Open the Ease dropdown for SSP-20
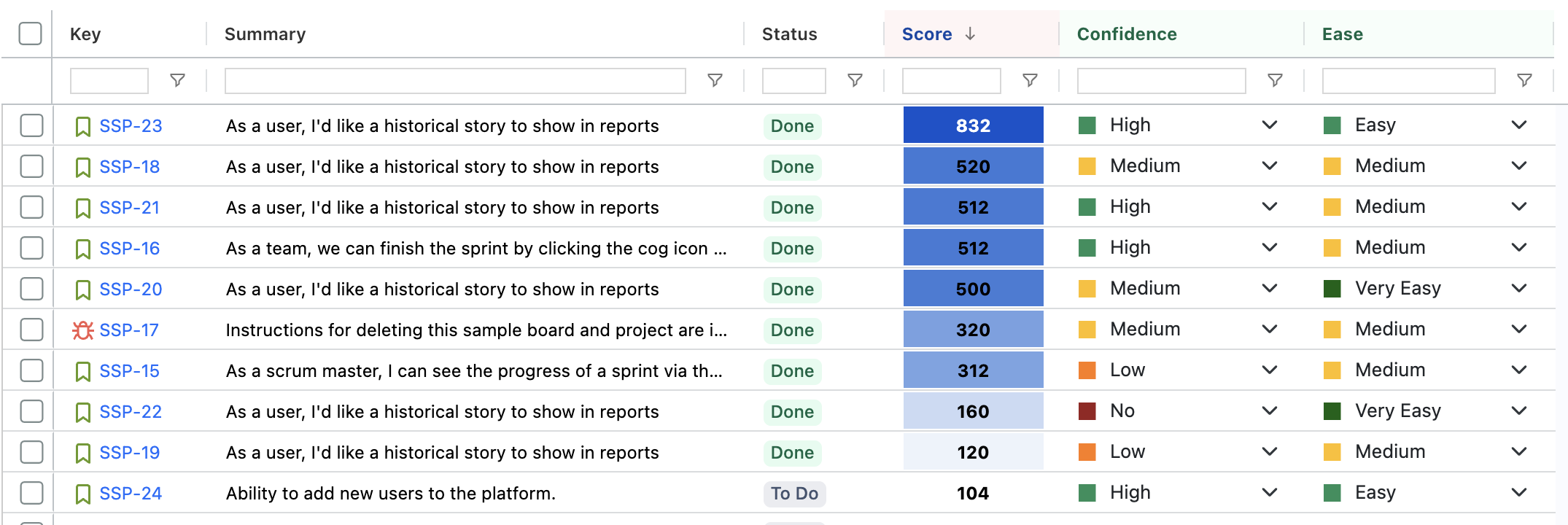 coord(1518,289)
